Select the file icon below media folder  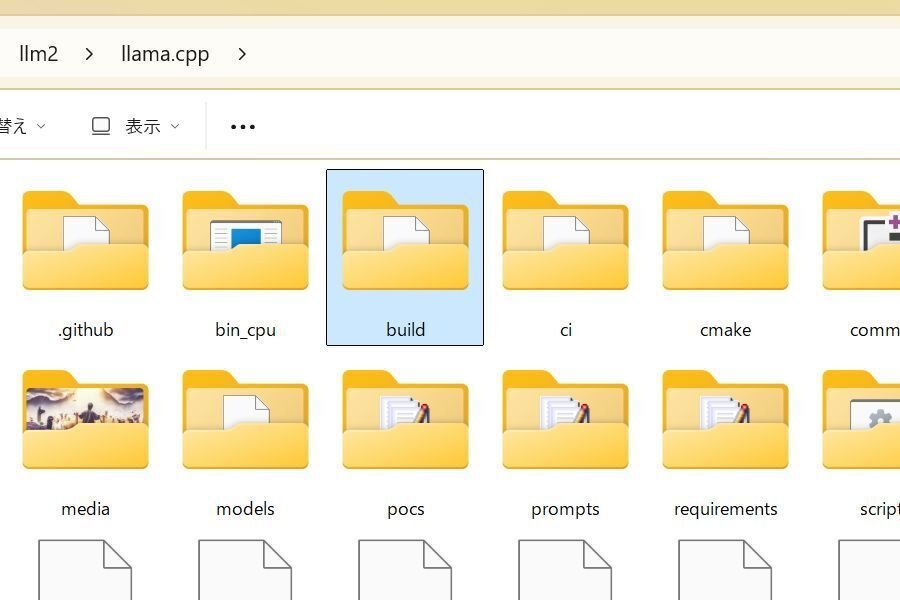(85, 570)
